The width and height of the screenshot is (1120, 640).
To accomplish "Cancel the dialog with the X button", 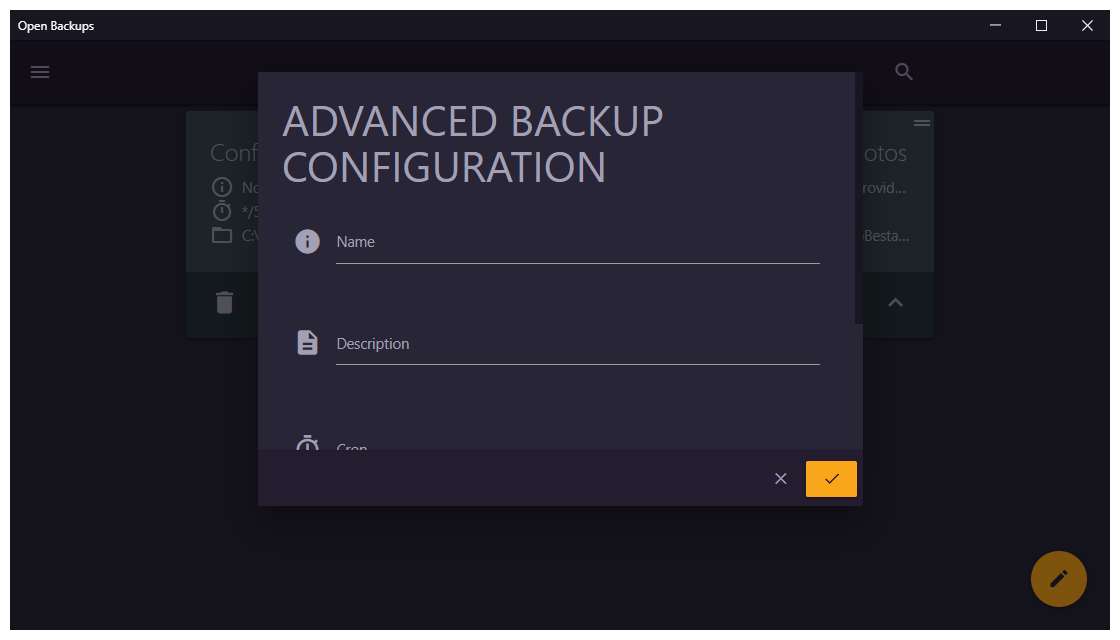I will 781,479.
